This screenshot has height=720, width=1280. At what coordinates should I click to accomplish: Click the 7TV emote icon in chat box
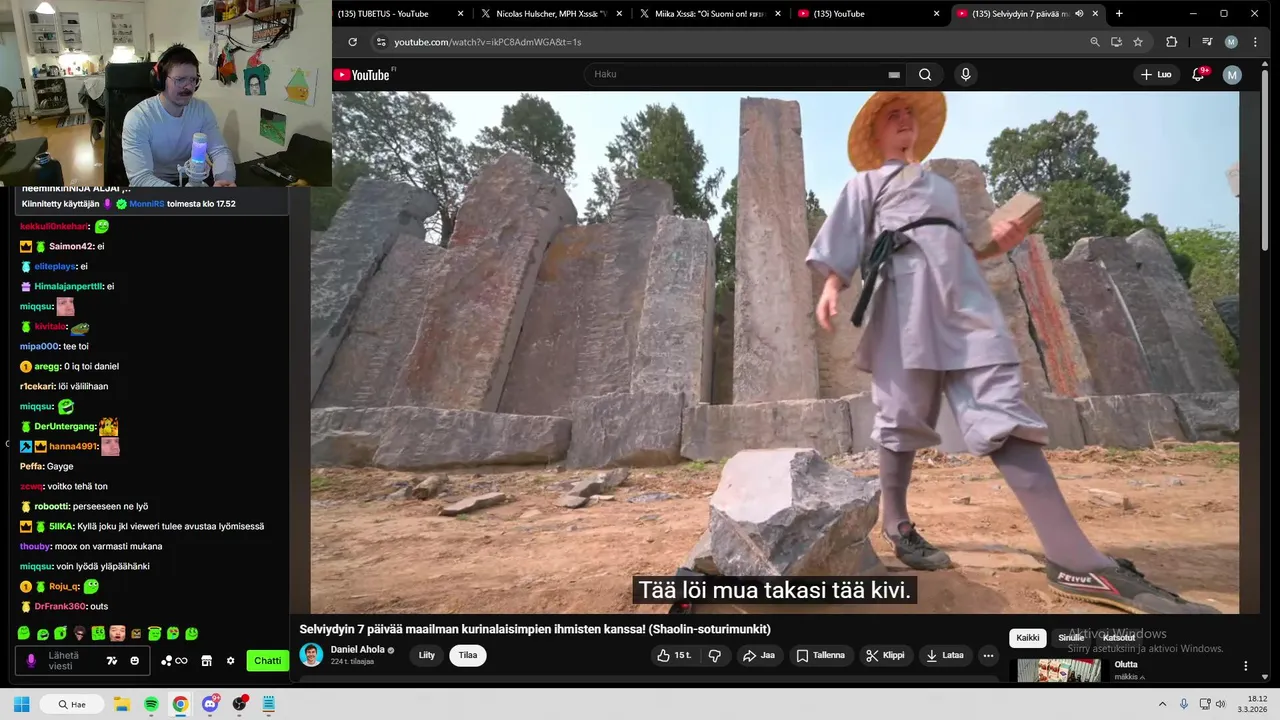pos(112,661)
